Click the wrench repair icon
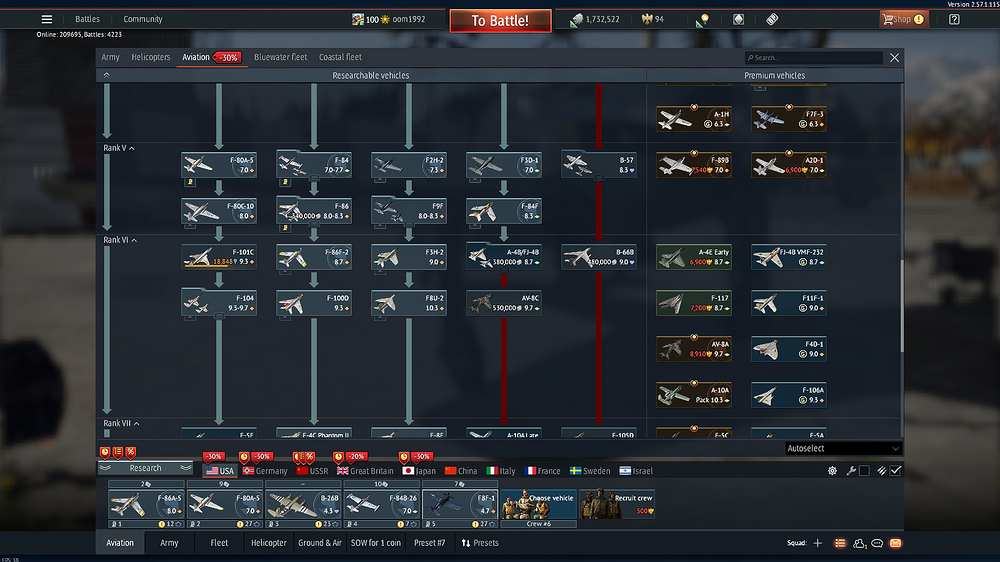 pyautogui.click(x=851, y=471)
